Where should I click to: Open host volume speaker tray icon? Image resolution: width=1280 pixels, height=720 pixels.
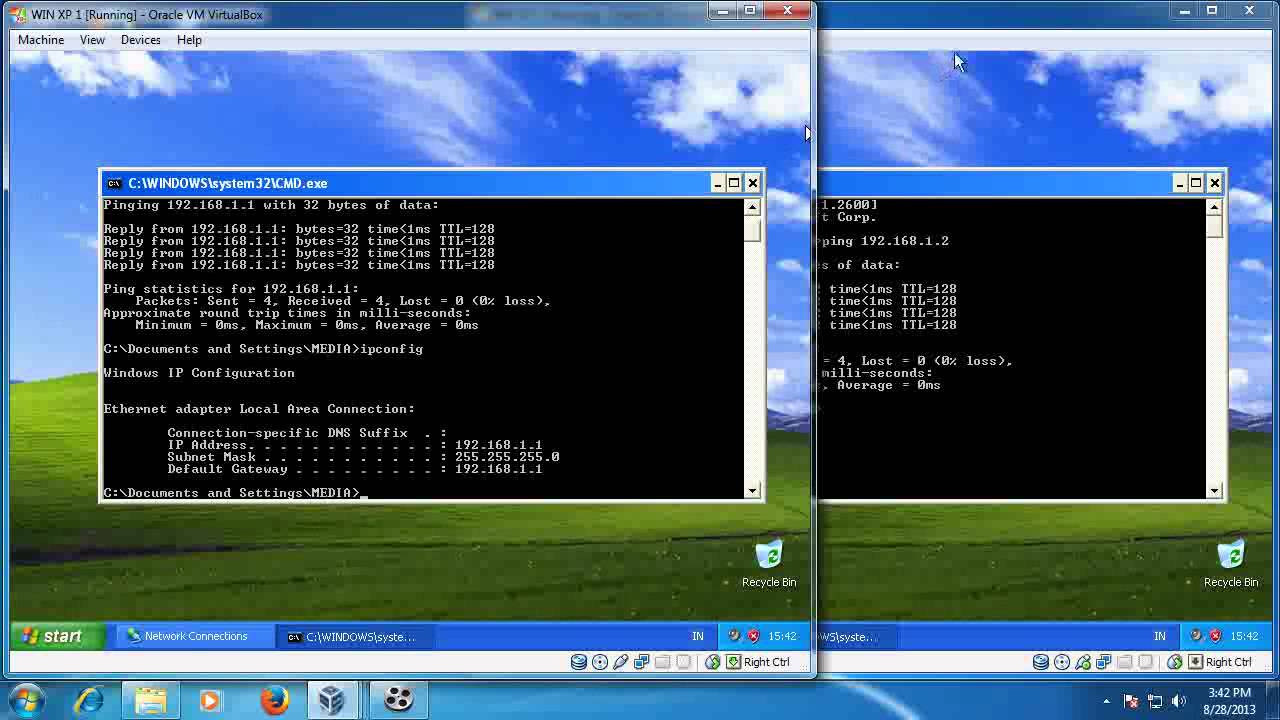click(x=1178, y=701)
